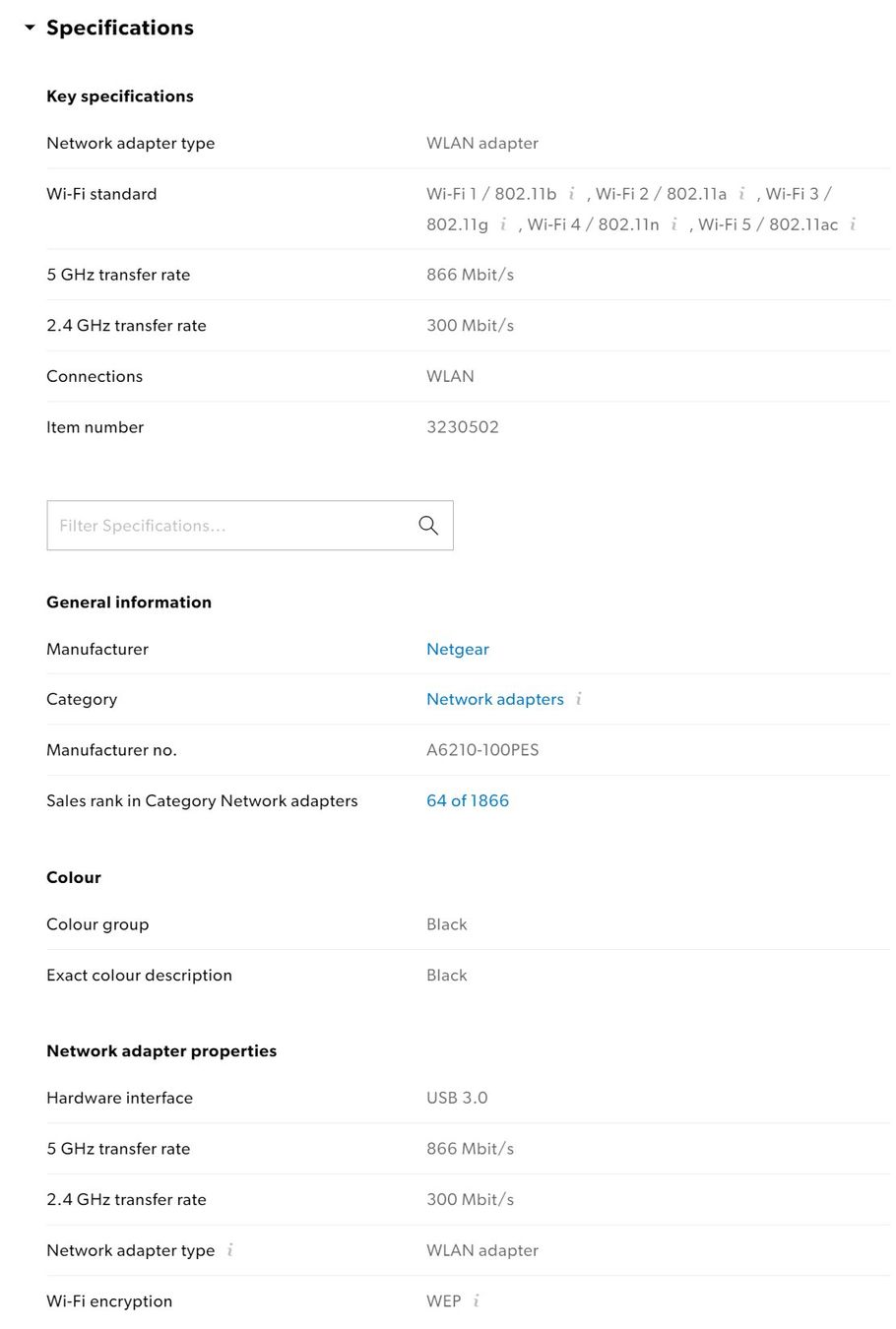Screen dimensions: 896x1329
Task: Click the Colour group label
Action: click(x=97, y=924)
